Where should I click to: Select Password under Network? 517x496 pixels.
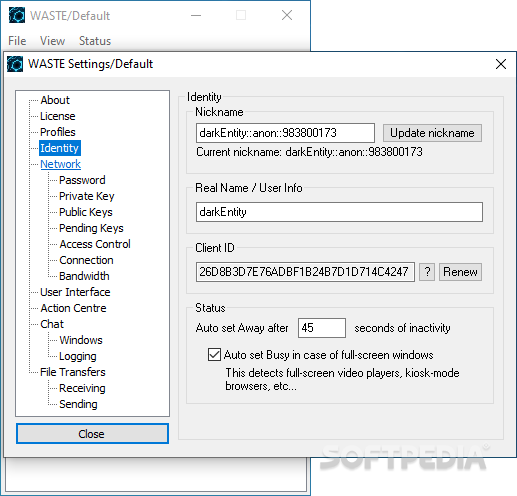[x=82, y=180]
